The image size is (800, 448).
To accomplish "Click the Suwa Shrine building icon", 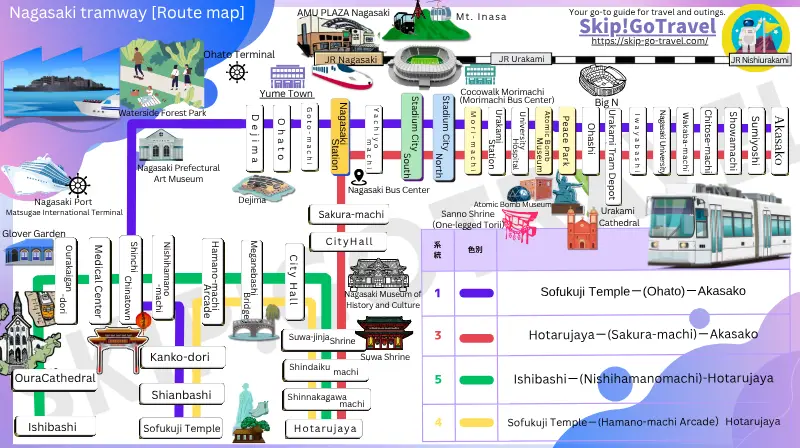I will pyautogui.click(x=384, y=333).
